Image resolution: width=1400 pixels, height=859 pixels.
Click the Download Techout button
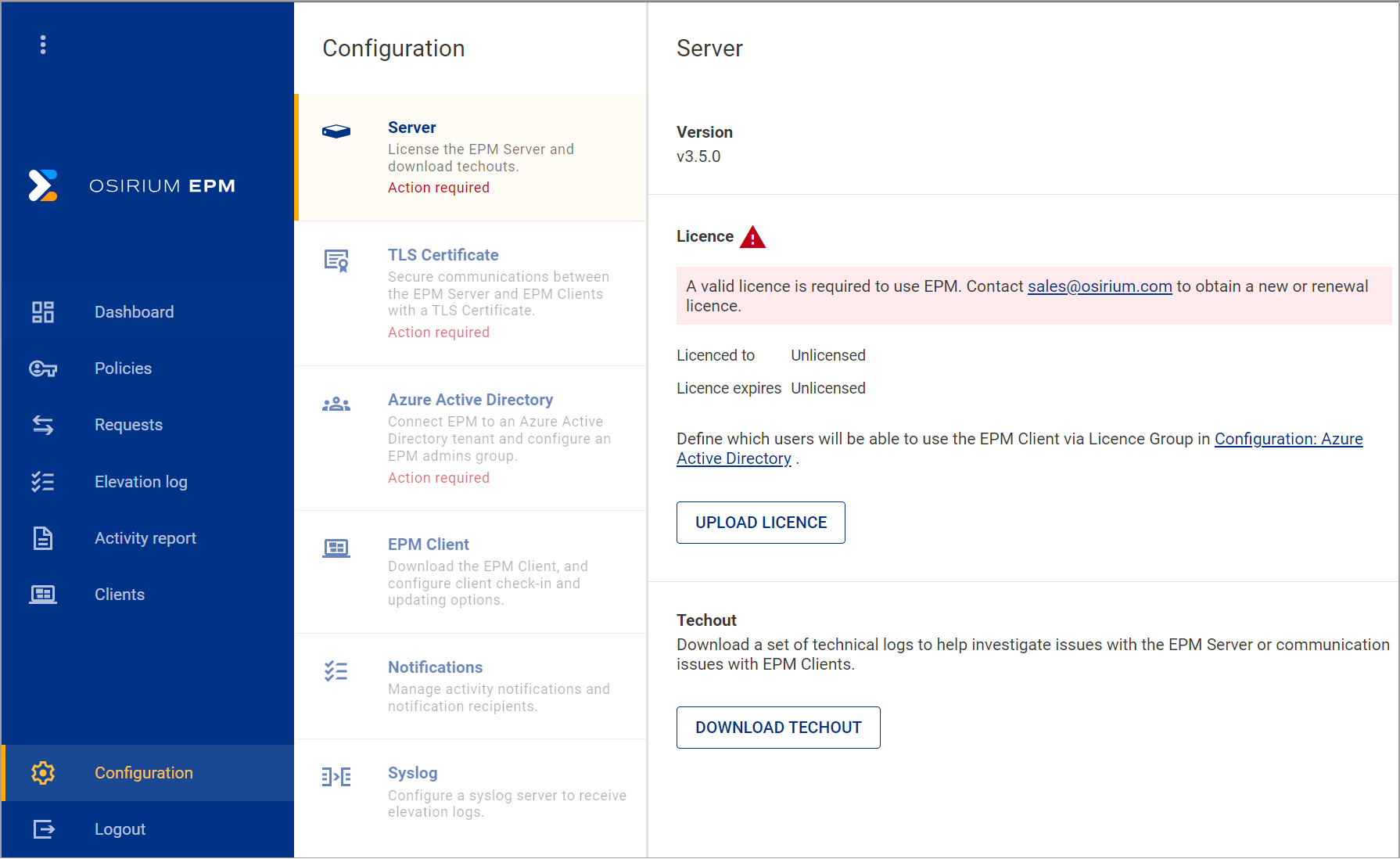point(778,728)
